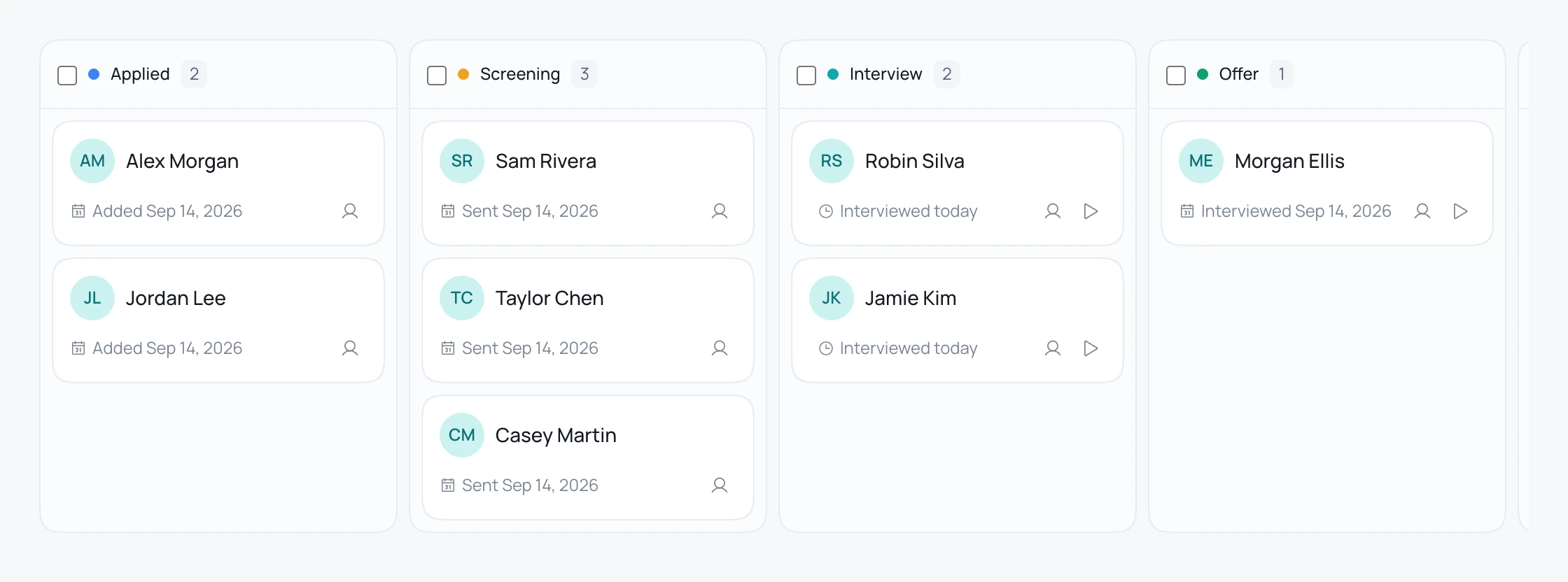Click the "Interview" column title
The height and width of the screenshot is (582, 1568).
coord(885,74)
